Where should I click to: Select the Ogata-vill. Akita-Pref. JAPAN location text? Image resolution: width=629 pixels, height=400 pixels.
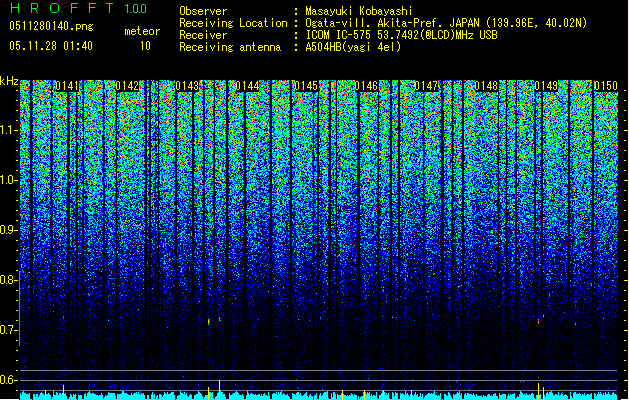pyautogui.click(x=446, y=23)
